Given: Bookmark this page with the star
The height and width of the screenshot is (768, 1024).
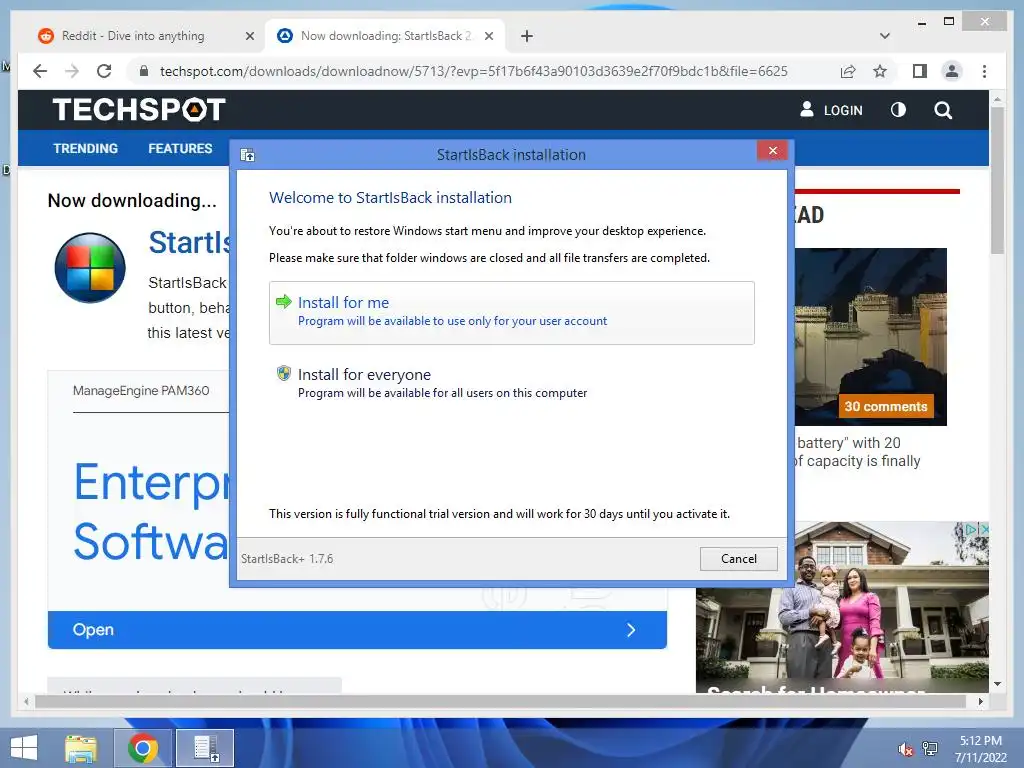Looking at the screenshot, I should click(880, 71).
